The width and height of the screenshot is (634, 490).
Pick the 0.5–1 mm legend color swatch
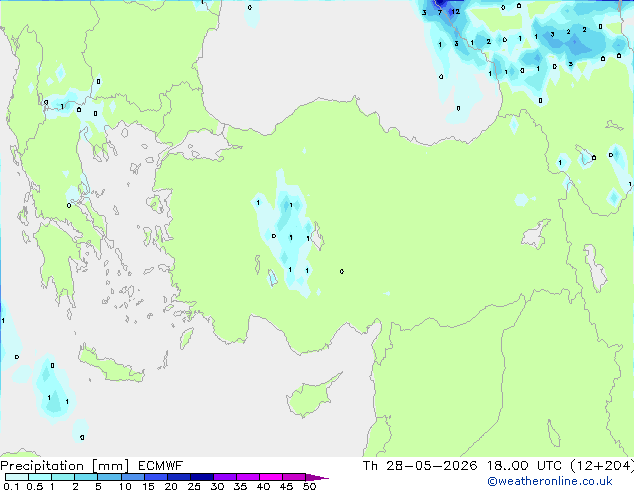[40, 477]
